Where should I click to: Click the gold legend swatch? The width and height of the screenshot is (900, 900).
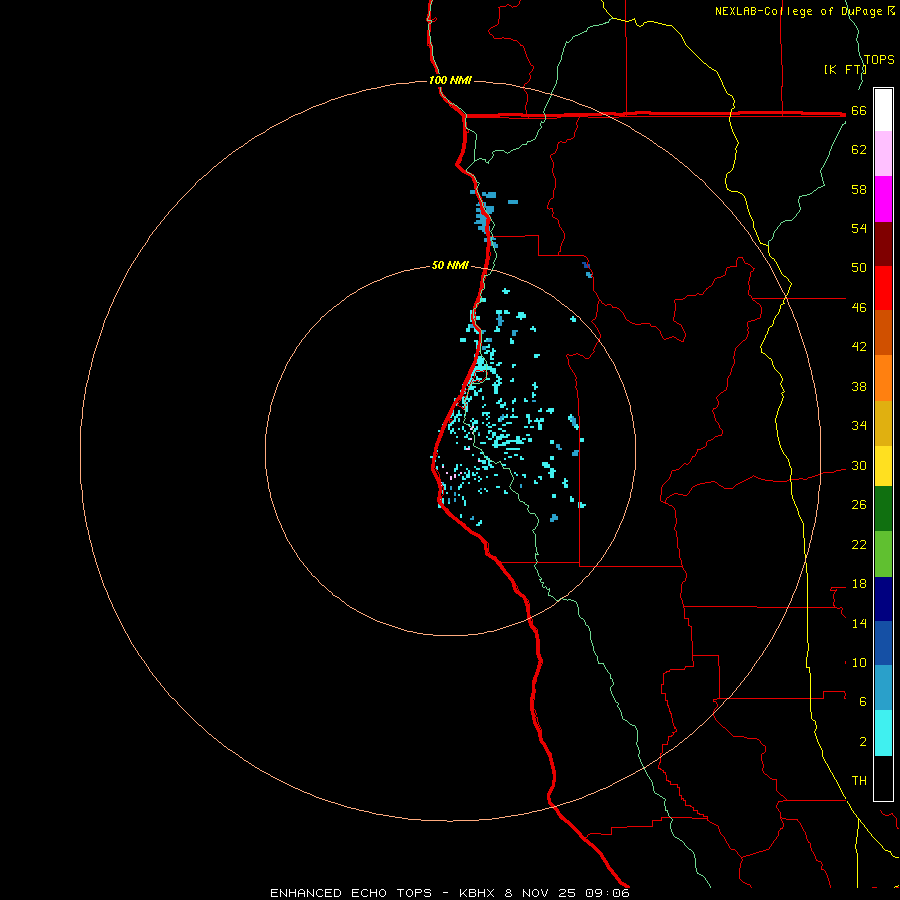pyautogui.click(x=883, y=423)
